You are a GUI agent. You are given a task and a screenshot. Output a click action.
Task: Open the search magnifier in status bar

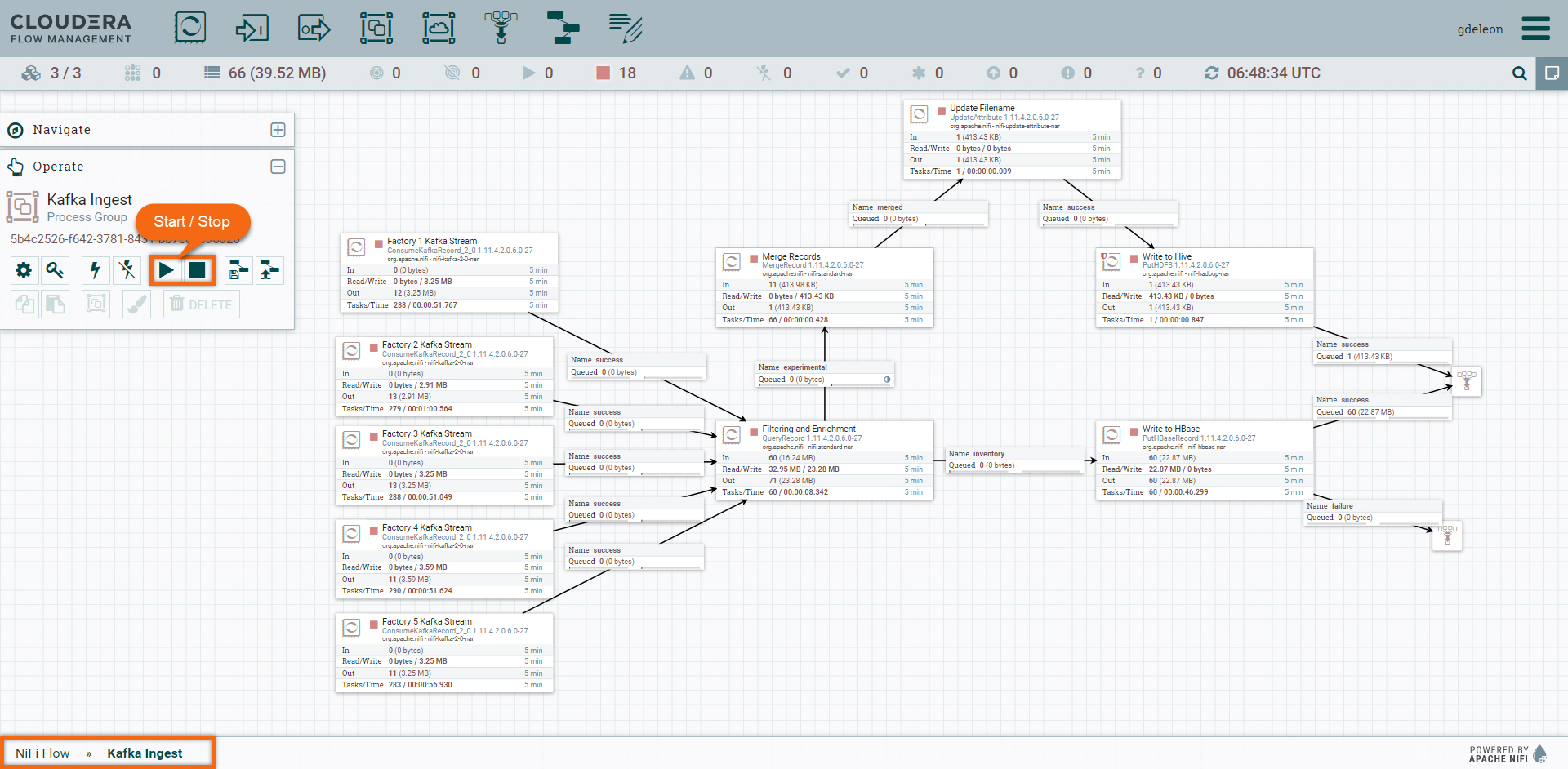1519,73
